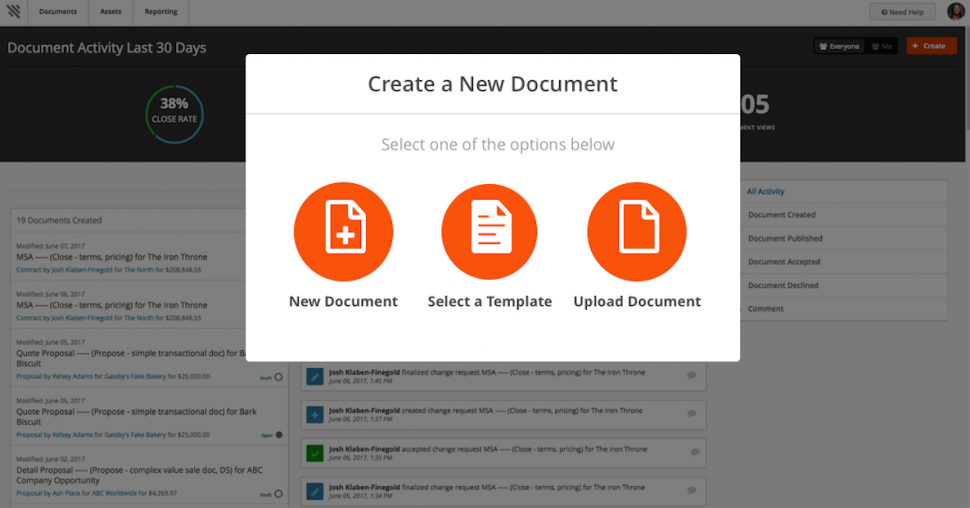
Task: Filter activity by Comment
Action: coord(765,309)
